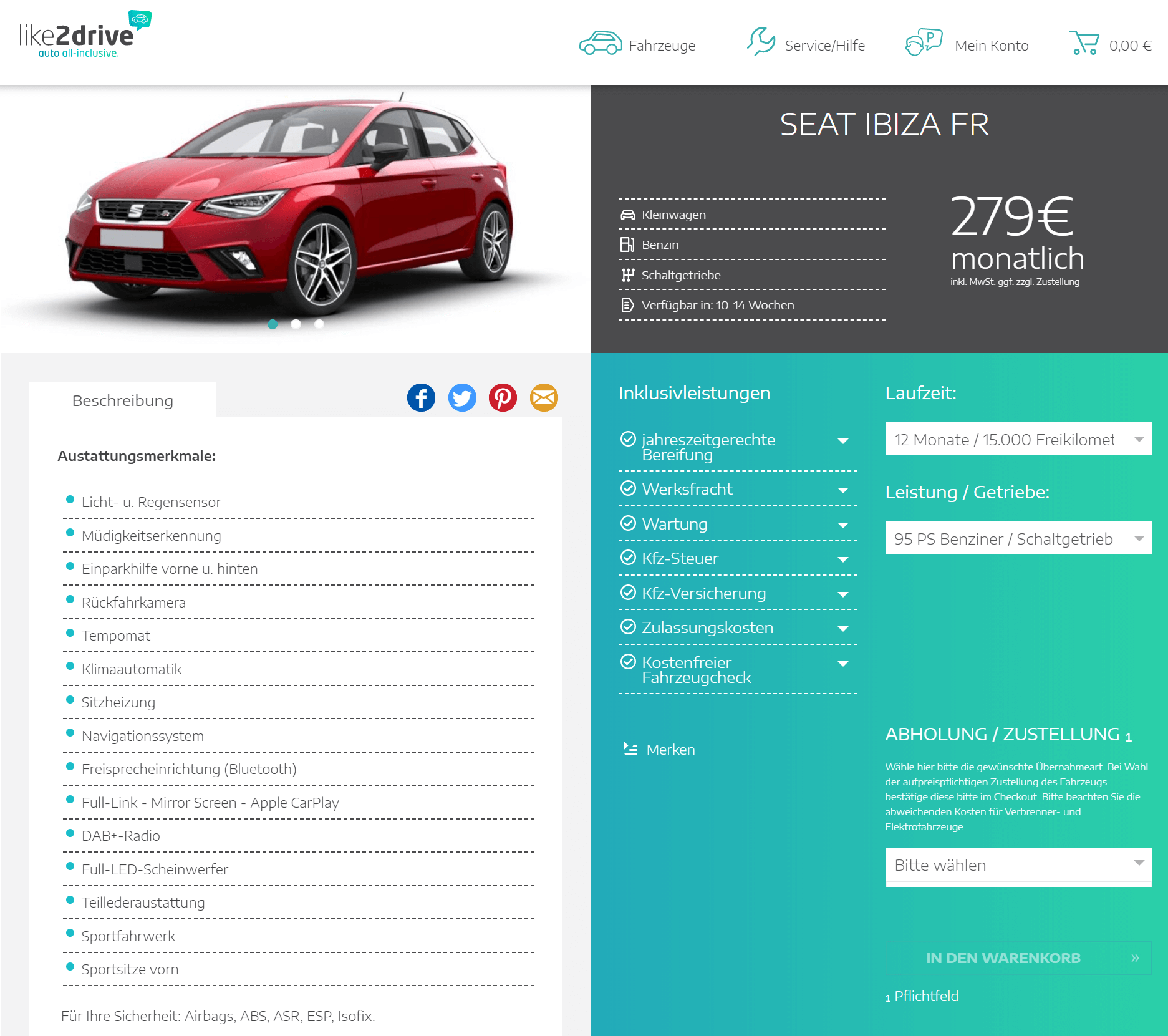Expand Zulassungskosten details arrow
The image size is (1168, 1036).
pyautogui.click(x=843, y=629)
